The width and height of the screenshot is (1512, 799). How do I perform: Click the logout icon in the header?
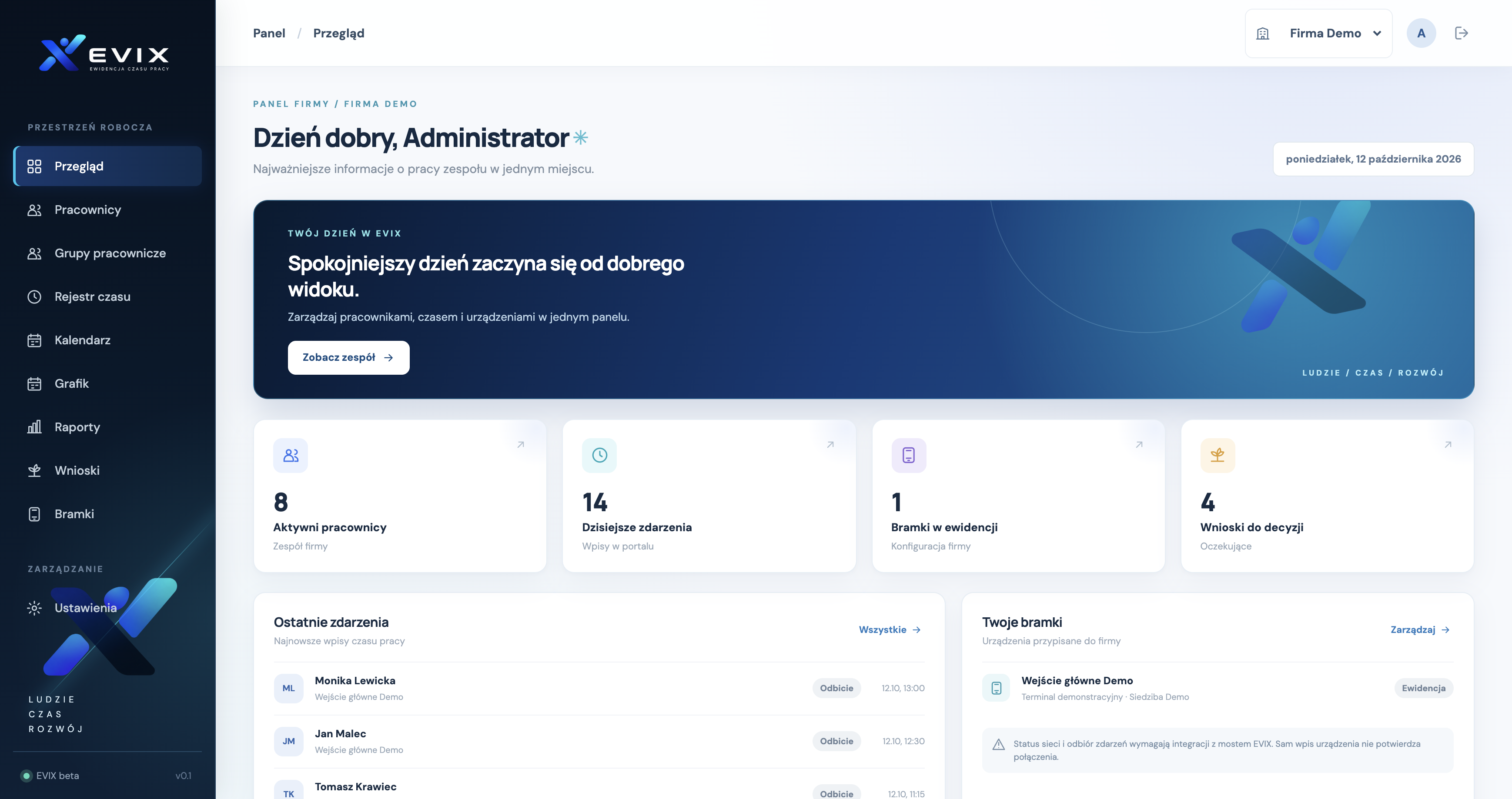[x=1461, y=33]
